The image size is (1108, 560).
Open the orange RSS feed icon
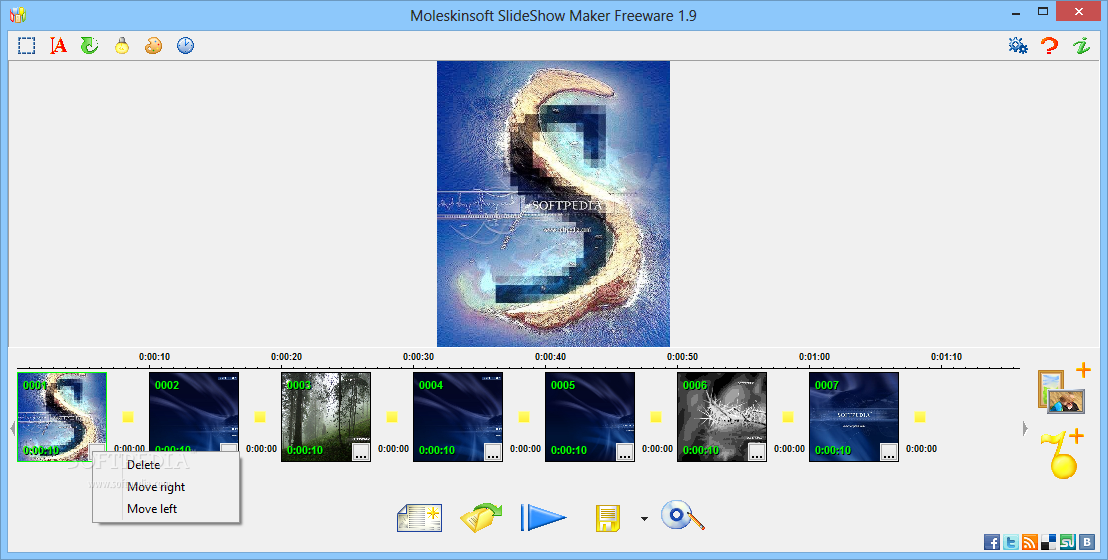[x=1030, y=542]
